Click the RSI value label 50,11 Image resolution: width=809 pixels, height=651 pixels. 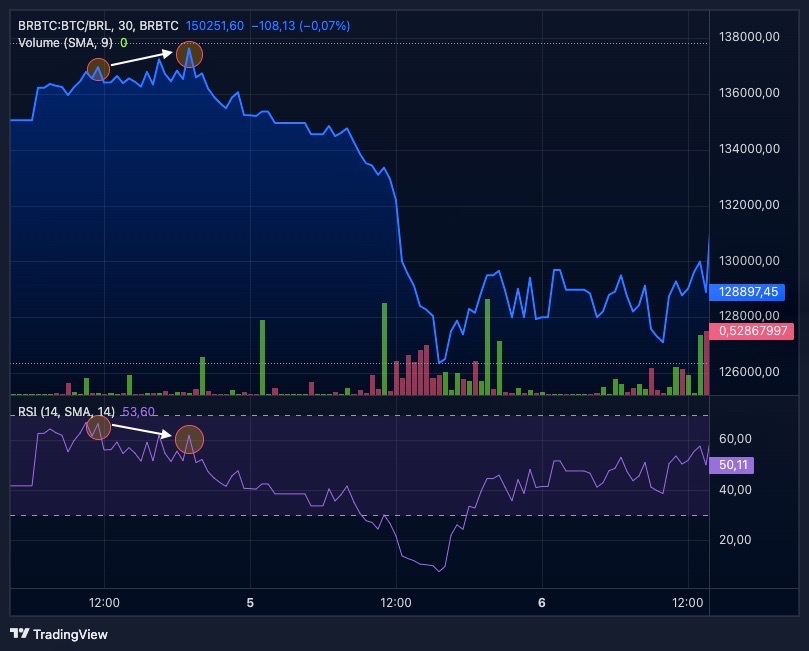(732, 465)
